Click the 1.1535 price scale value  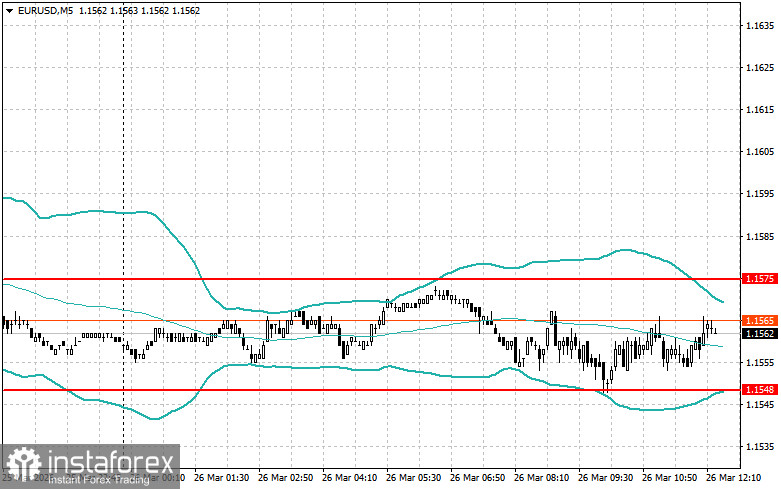760,447
